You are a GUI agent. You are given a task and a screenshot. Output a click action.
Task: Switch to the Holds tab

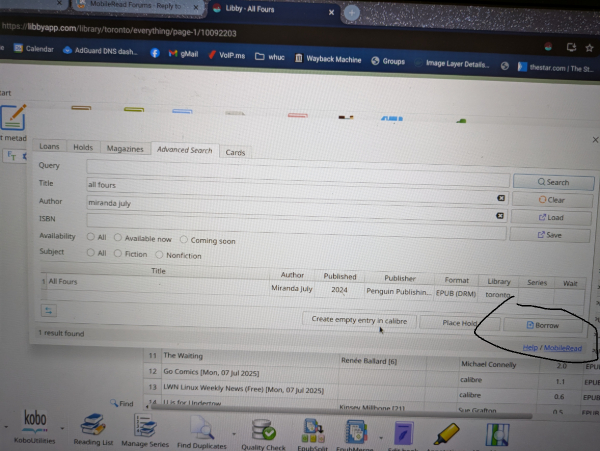point(83,147)
